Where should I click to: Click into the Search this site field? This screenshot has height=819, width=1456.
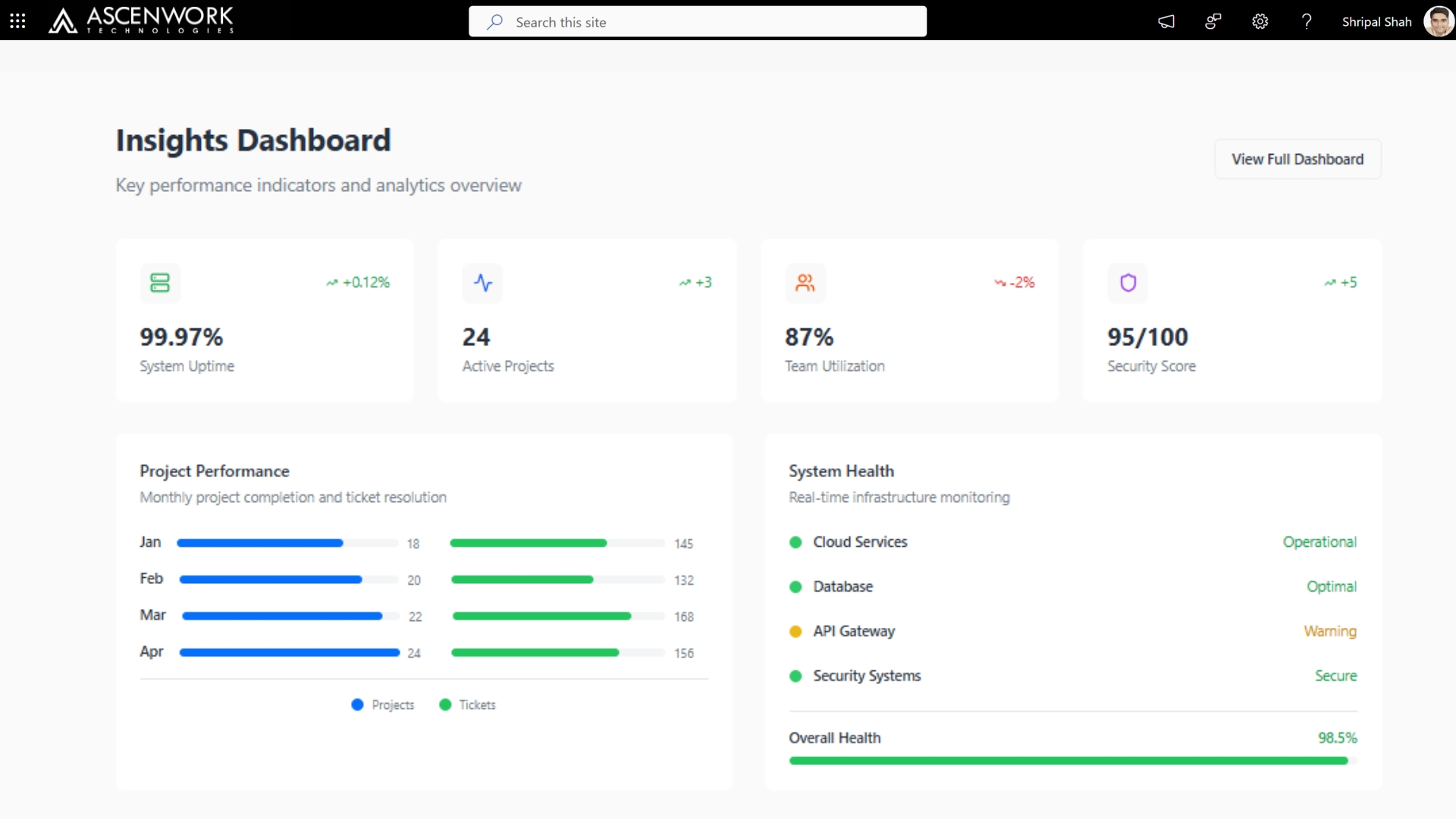(x=698, y=22)
